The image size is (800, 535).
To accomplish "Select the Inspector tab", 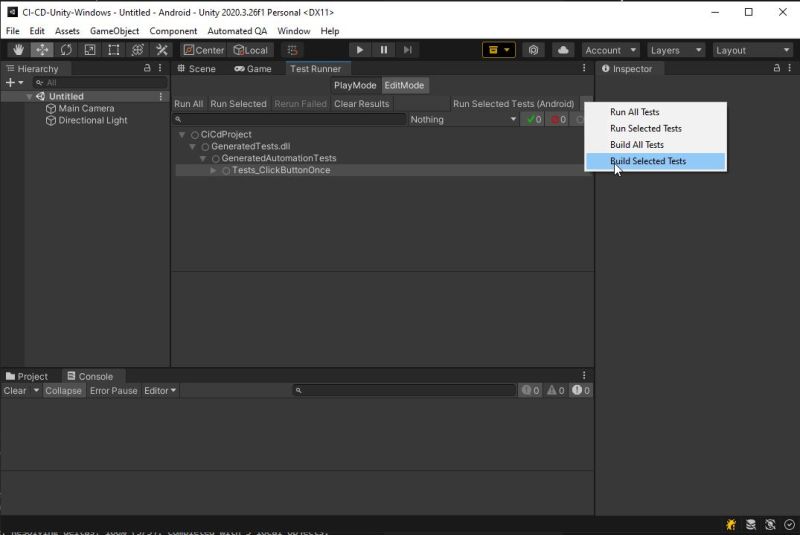I will click(627, 68).
